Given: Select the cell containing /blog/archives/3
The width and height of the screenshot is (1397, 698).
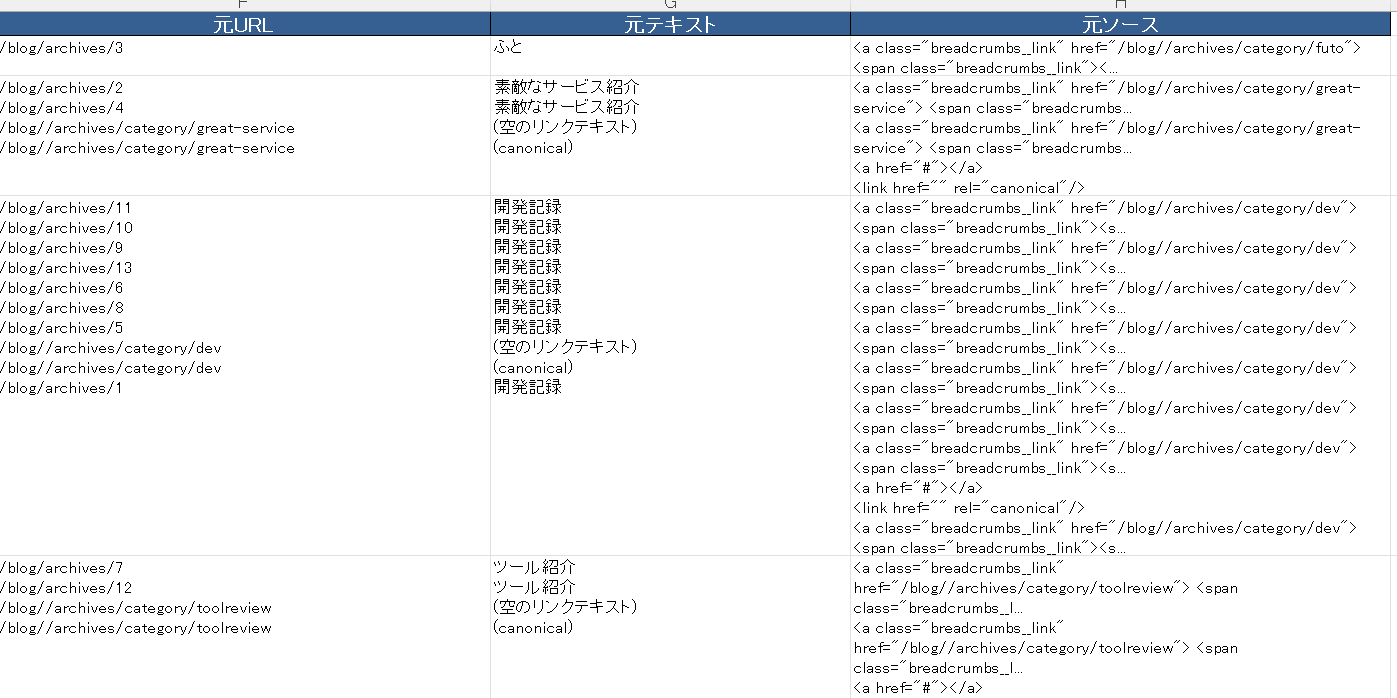Looking at the screenshot, I should (x=243, y=56).
